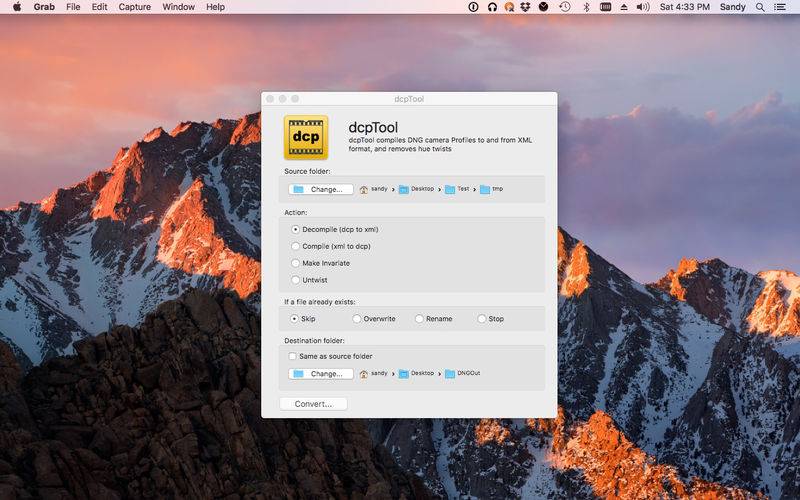Open the Grab application menu
Image resolution: width=800 pixels, height=500 pixels.
tap(44, 7)
